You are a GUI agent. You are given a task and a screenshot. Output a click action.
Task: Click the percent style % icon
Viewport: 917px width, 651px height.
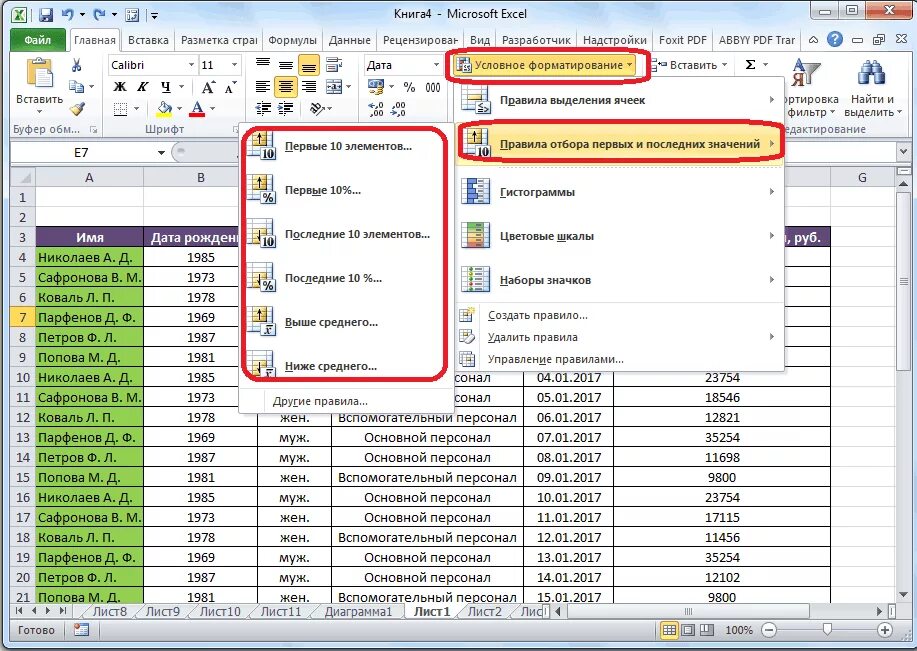409,87
